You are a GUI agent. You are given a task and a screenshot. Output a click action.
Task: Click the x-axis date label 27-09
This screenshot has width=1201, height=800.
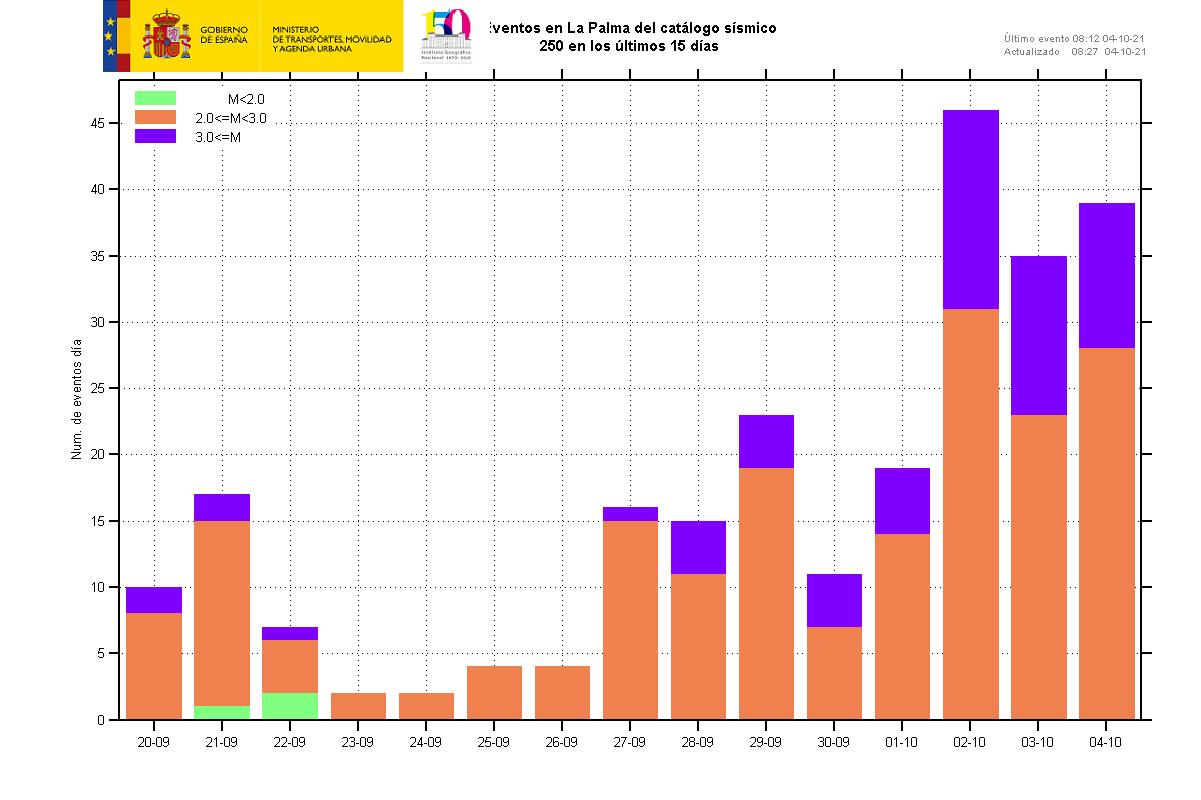(x=629, y=743)
